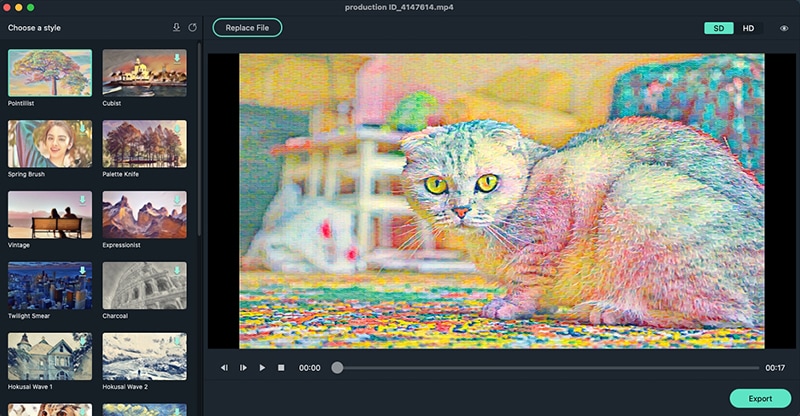Viewport: 800px width, 416px height.
Task: Step forward one frame
Action: pyautogui.click(x=243, y=368)
